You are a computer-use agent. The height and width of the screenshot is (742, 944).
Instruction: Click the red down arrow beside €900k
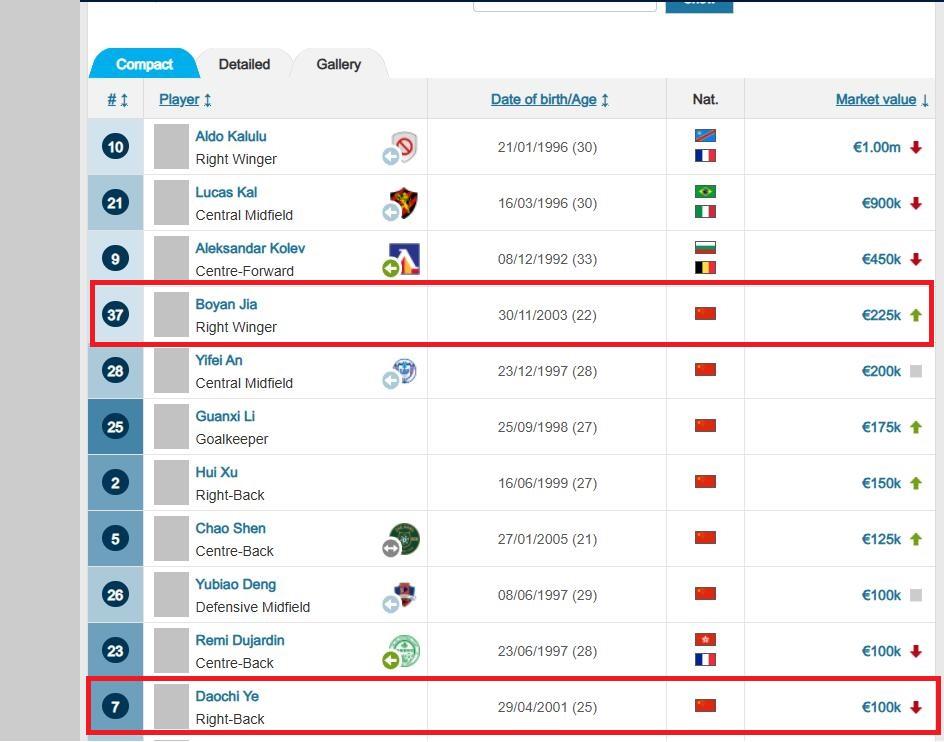[916, 203]
